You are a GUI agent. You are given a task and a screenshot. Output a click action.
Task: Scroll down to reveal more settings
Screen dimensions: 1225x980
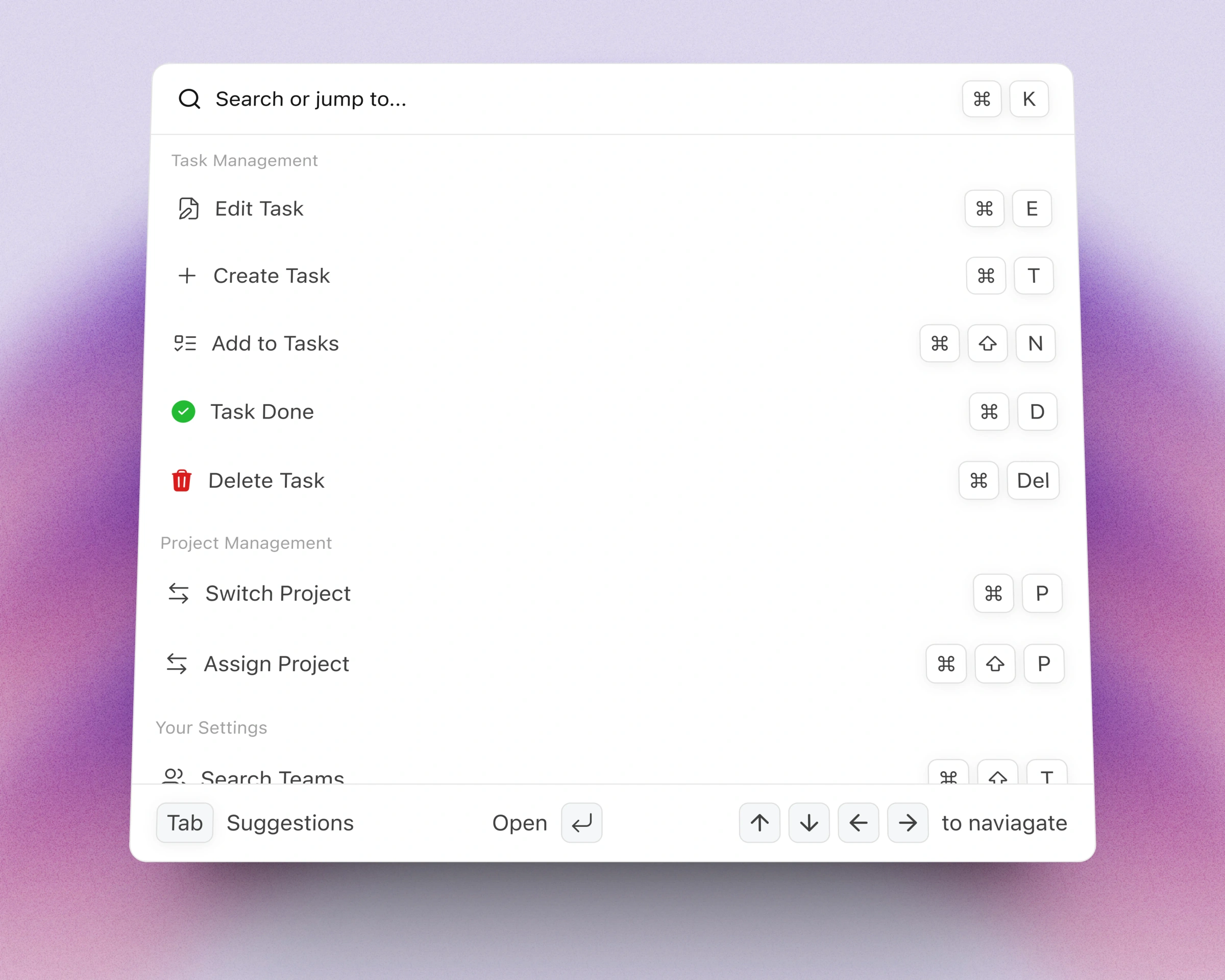(x=810, y=822)
